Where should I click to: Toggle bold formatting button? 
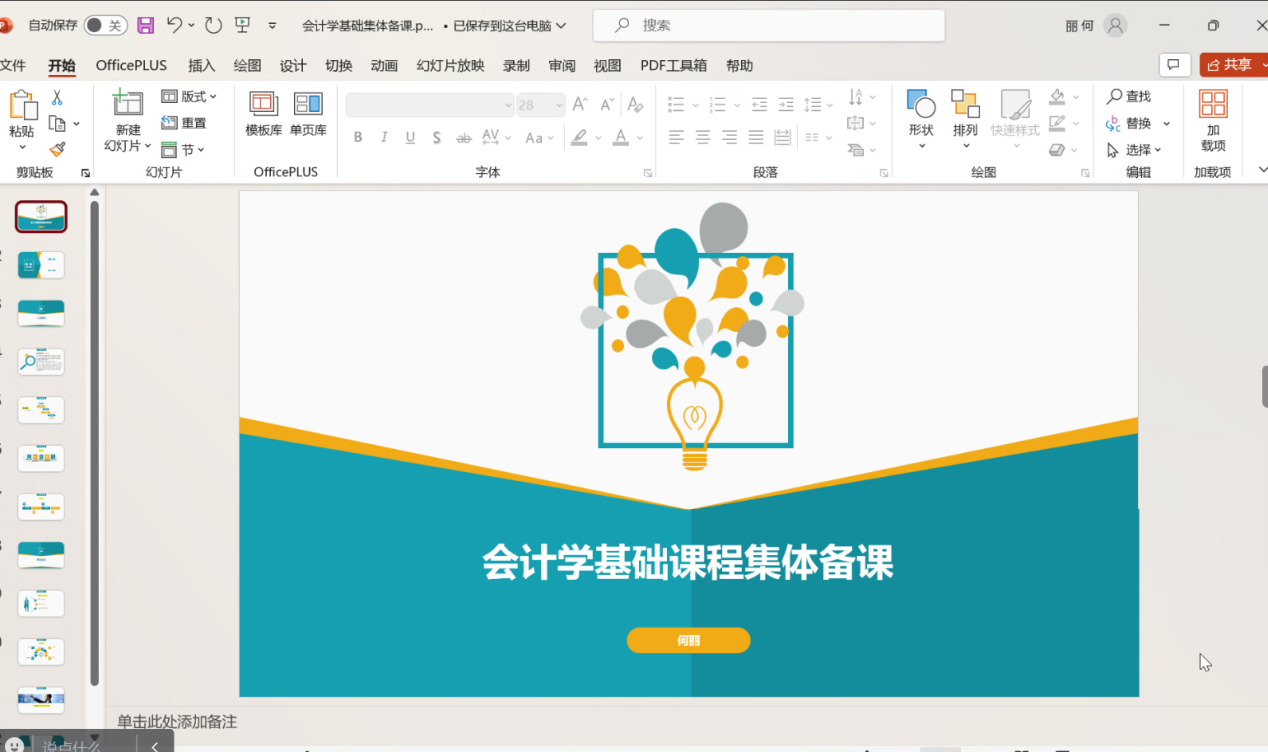[358, 138]
